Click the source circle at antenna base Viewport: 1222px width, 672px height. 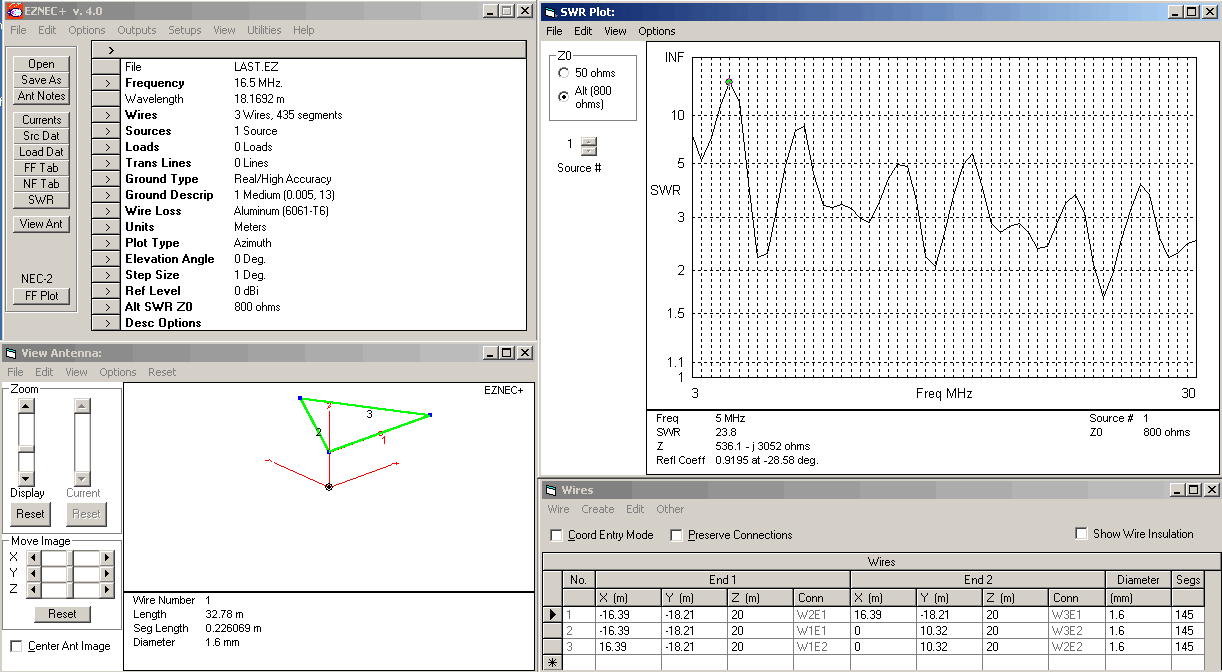click(x=329, y=487)
